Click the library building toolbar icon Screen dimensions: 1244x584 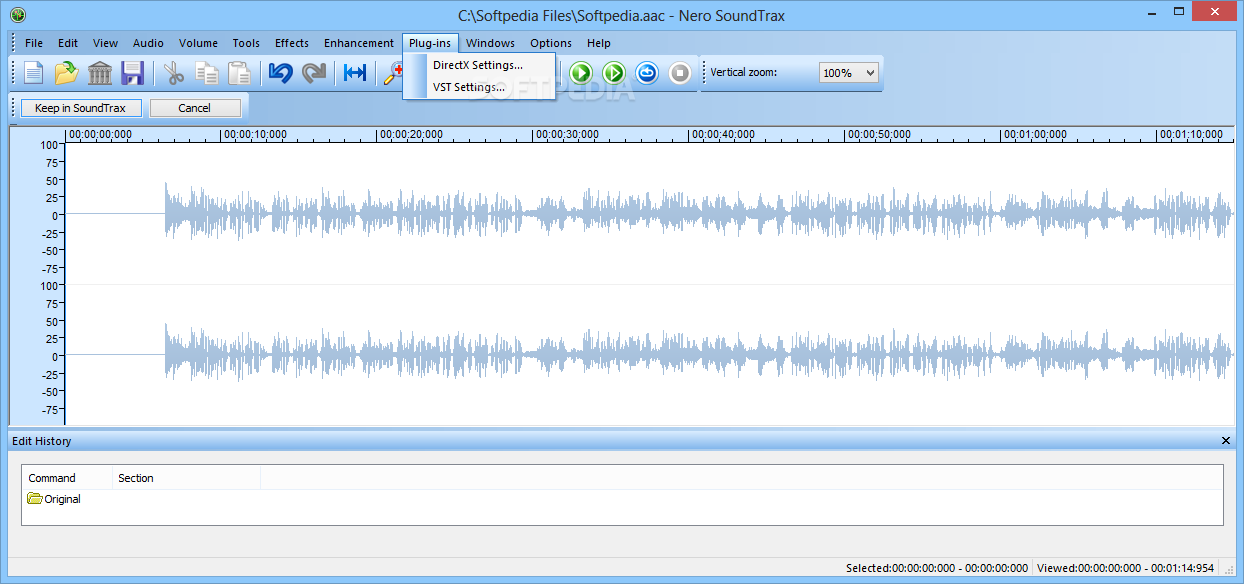point(100,73)
